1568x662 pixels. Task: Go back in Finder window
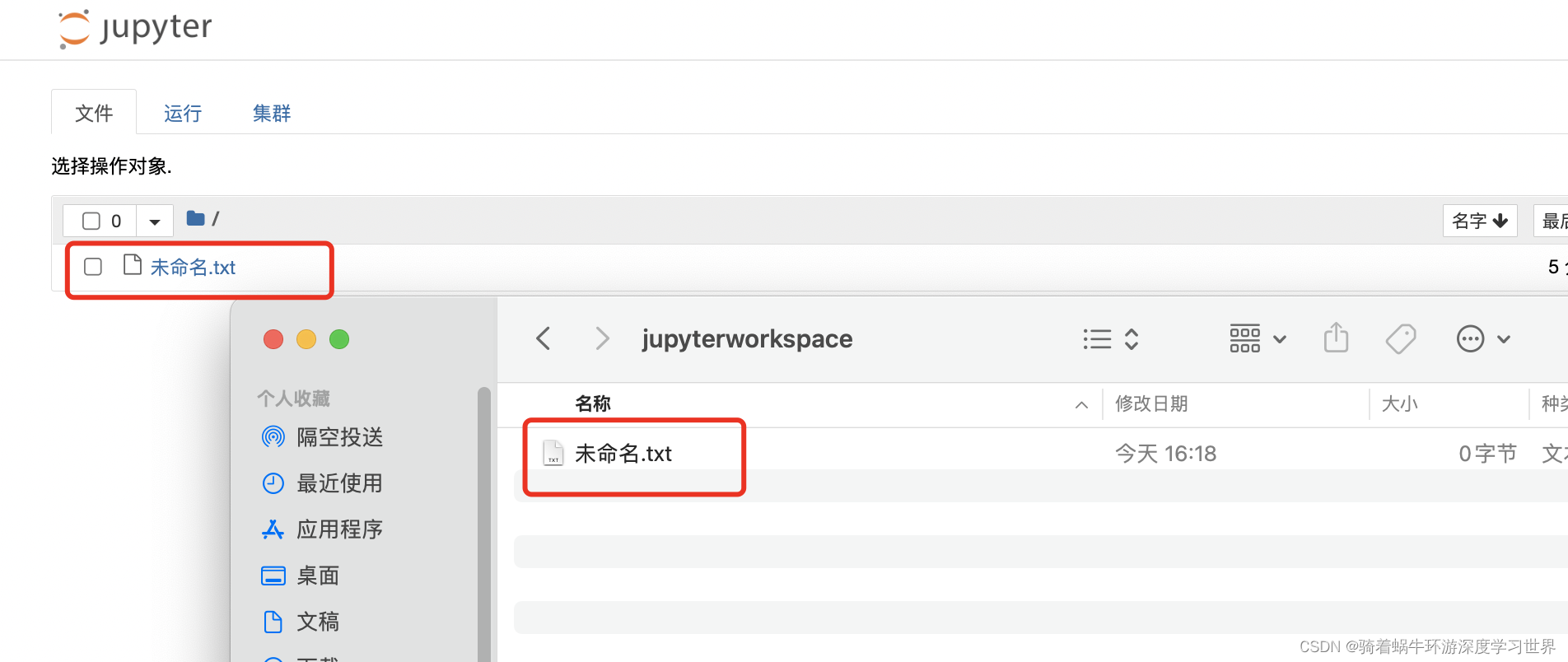[x=544, y=338]
